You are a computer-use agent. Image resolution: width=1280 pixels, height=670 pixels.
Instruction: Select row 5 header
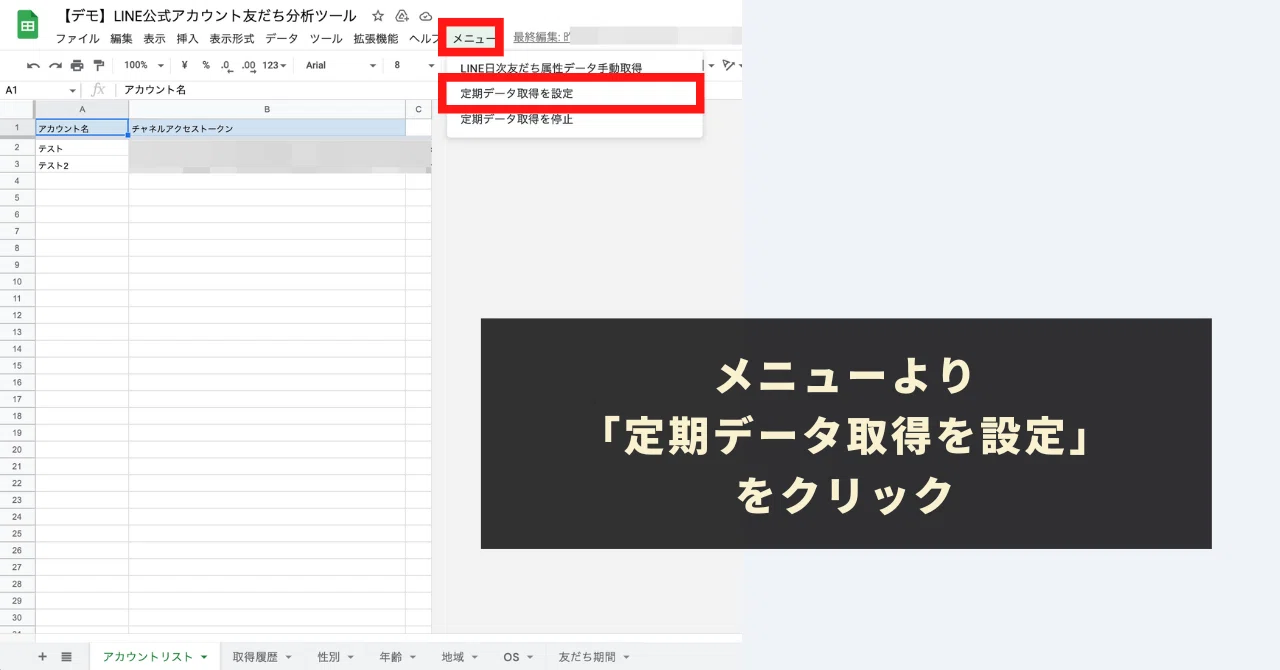(17, 198)
